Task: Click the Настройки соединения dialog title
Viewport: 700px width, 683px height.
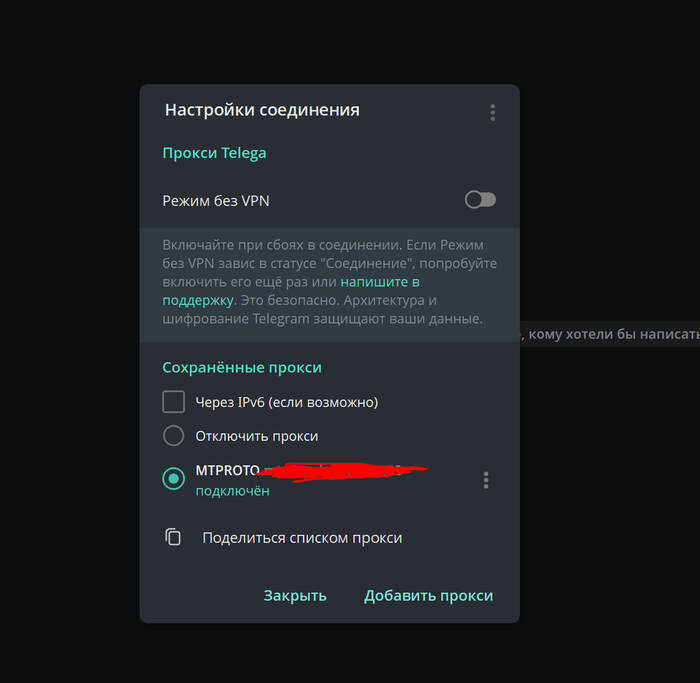Action: [x=262, y=110]
